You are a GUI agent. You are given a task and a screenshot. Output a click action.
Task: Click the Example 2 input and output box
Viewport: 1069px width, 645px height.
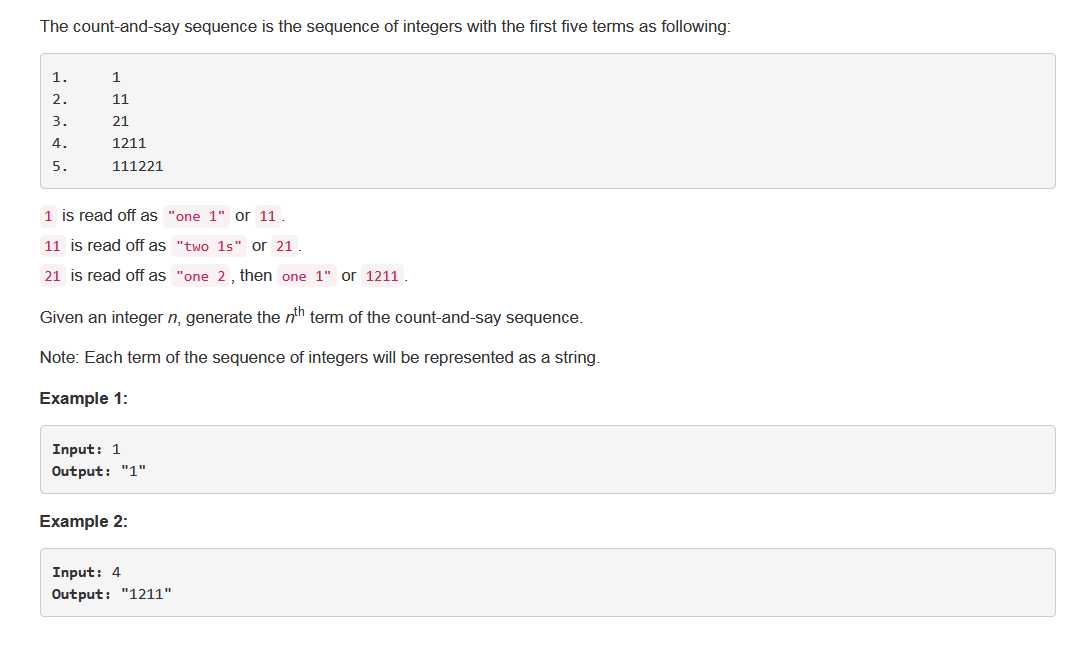tap(547, 582)
